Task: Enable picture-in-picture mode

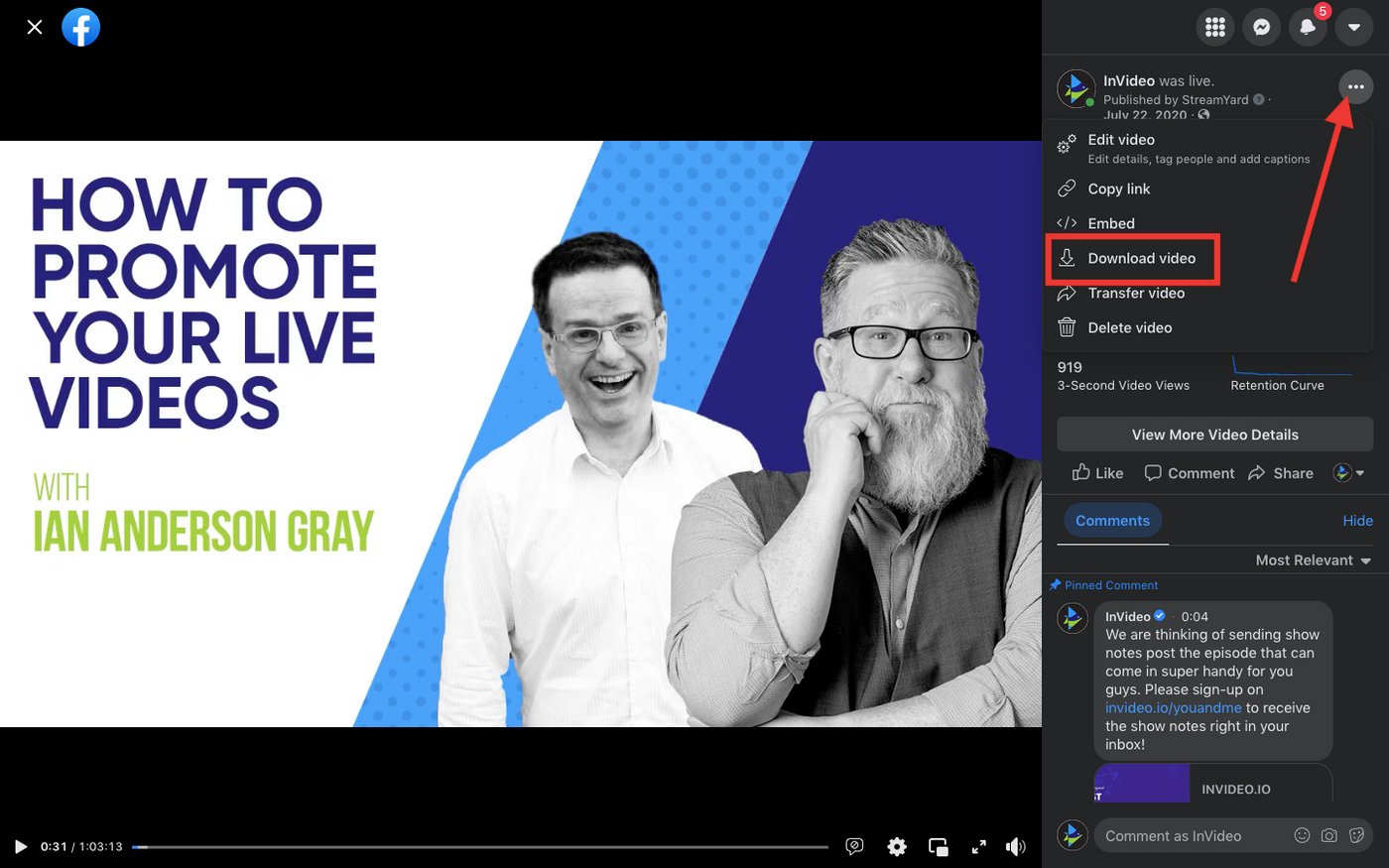Action: pos(939,846)
